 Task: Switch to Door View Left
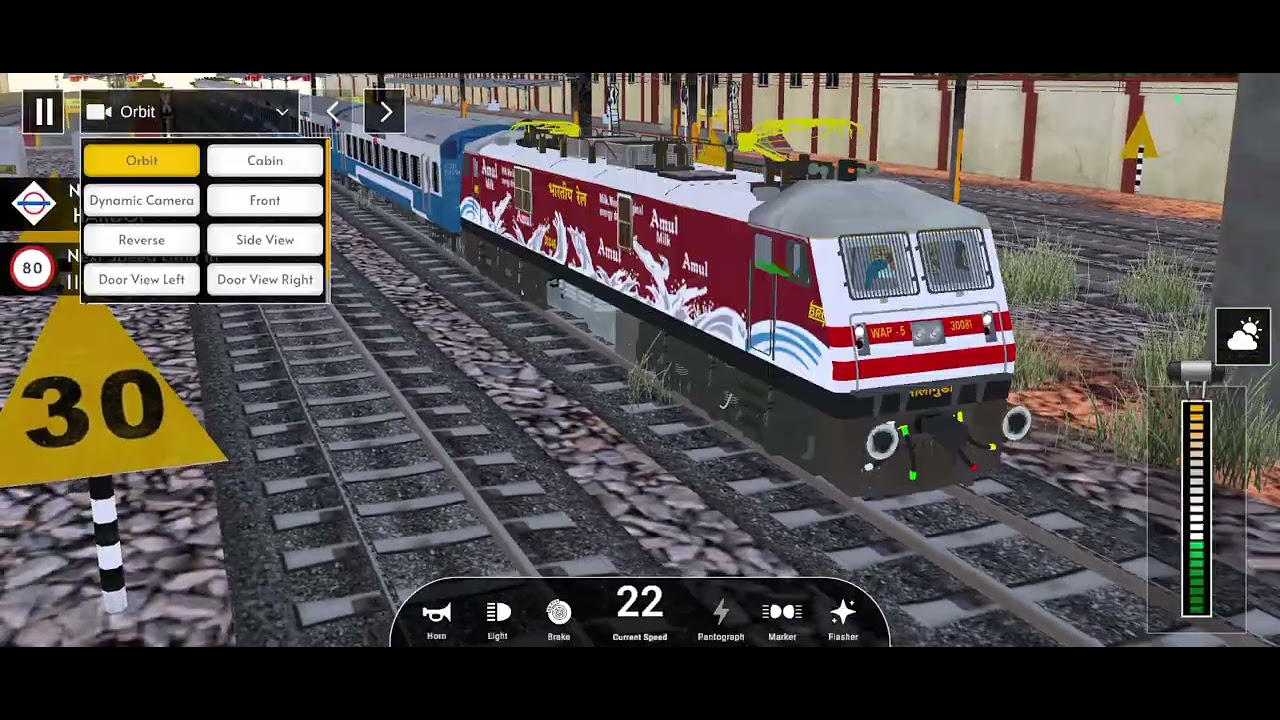coord(142,279)
